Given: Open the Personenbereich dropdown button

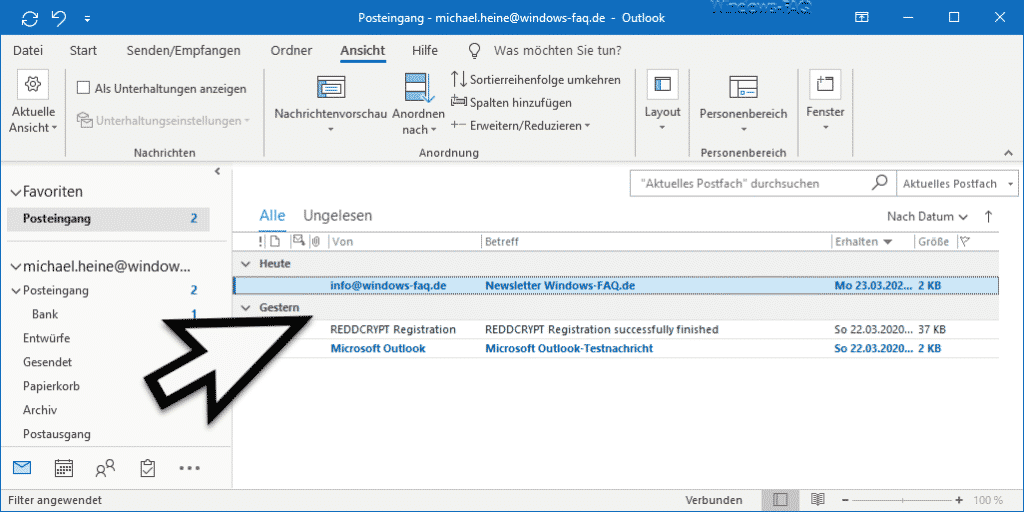Looking at the screenshot, I should (x=743, y=103).
